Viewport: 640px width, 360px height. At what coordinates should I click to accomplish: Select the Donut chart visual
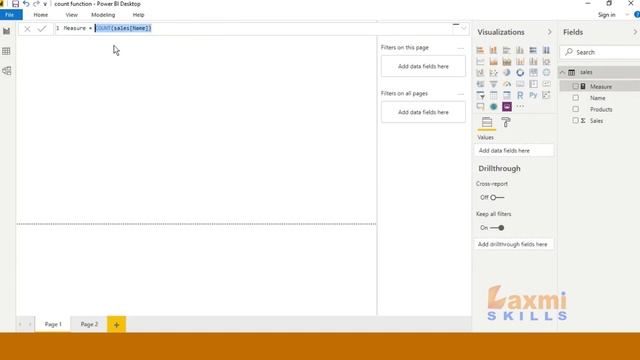click(520, 73)
